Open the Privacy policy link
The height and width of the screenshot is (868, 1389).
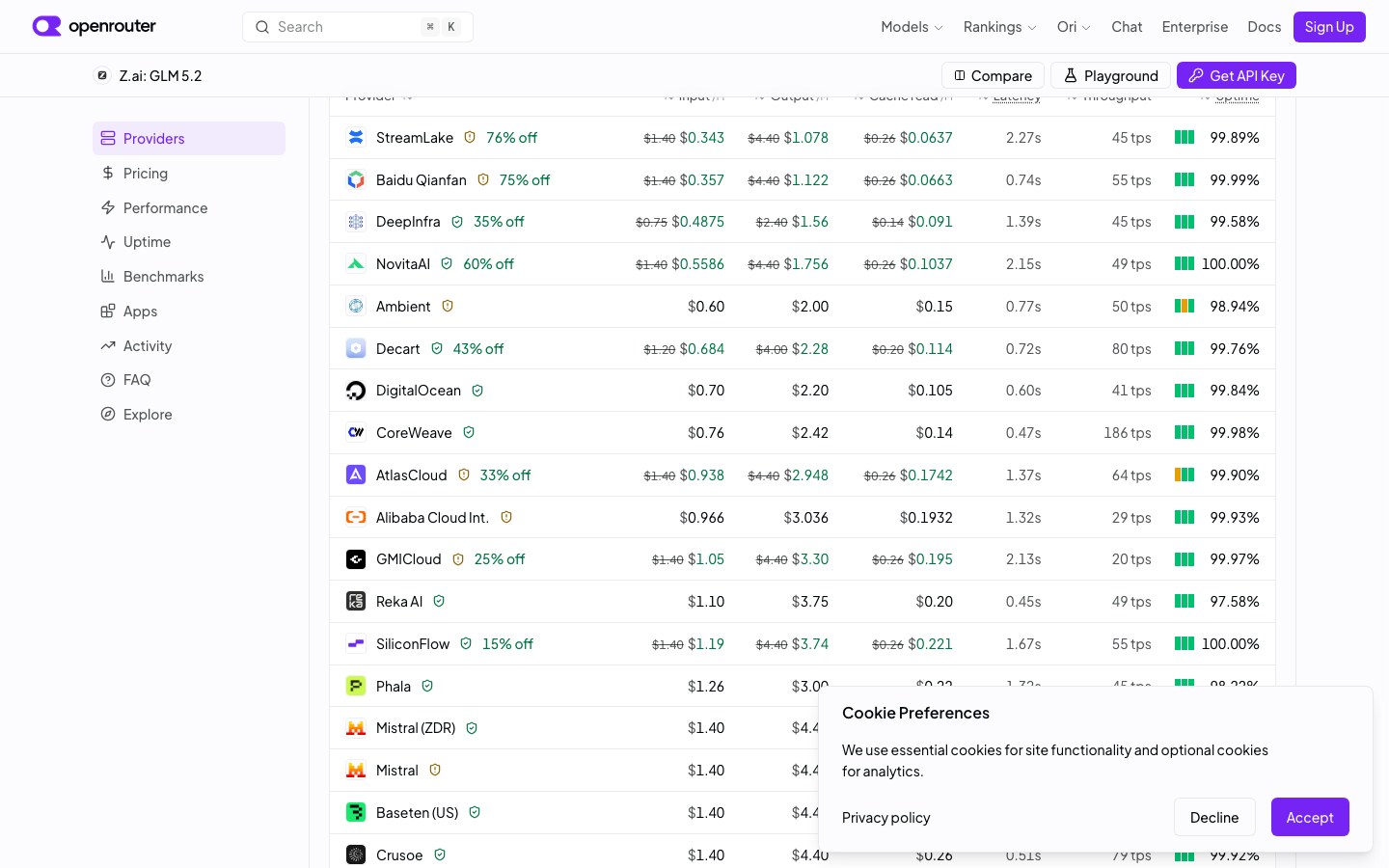point(885,818)
